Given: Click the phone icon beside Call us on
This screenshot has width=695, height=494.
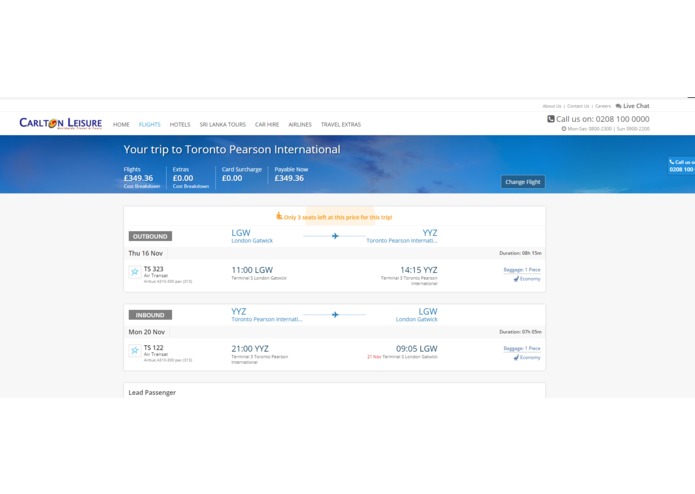Looking at the screenshot, I should click(x=551, y=119).
